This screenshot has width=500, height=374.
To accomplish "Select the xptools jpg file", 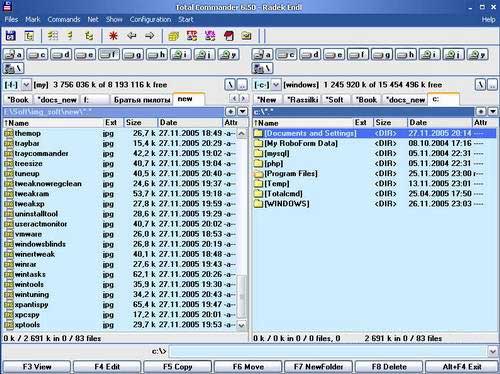I will coord(120,325).
